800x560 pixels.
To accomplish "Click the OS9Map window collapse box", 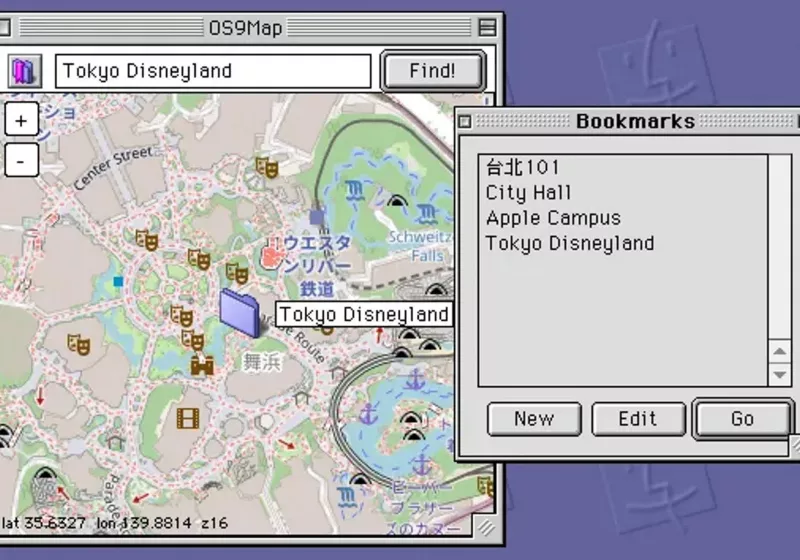I will point(487,27).
